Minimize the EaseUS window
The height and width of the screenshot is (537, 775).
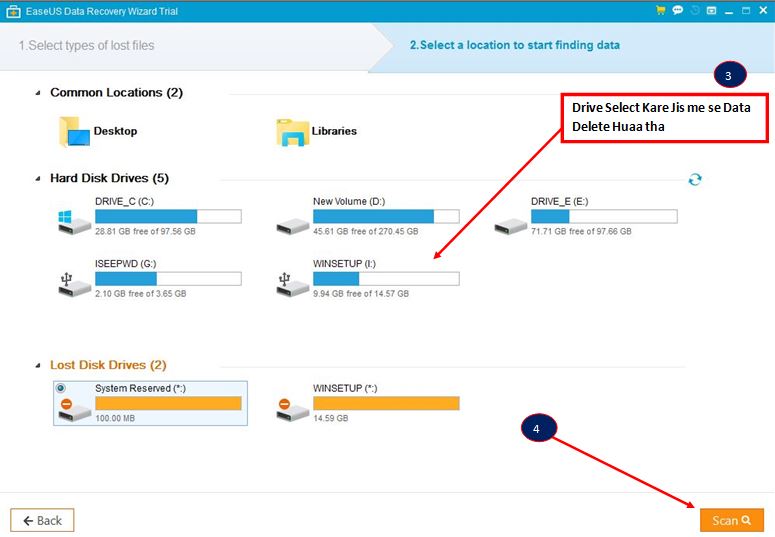click(729, 11)
